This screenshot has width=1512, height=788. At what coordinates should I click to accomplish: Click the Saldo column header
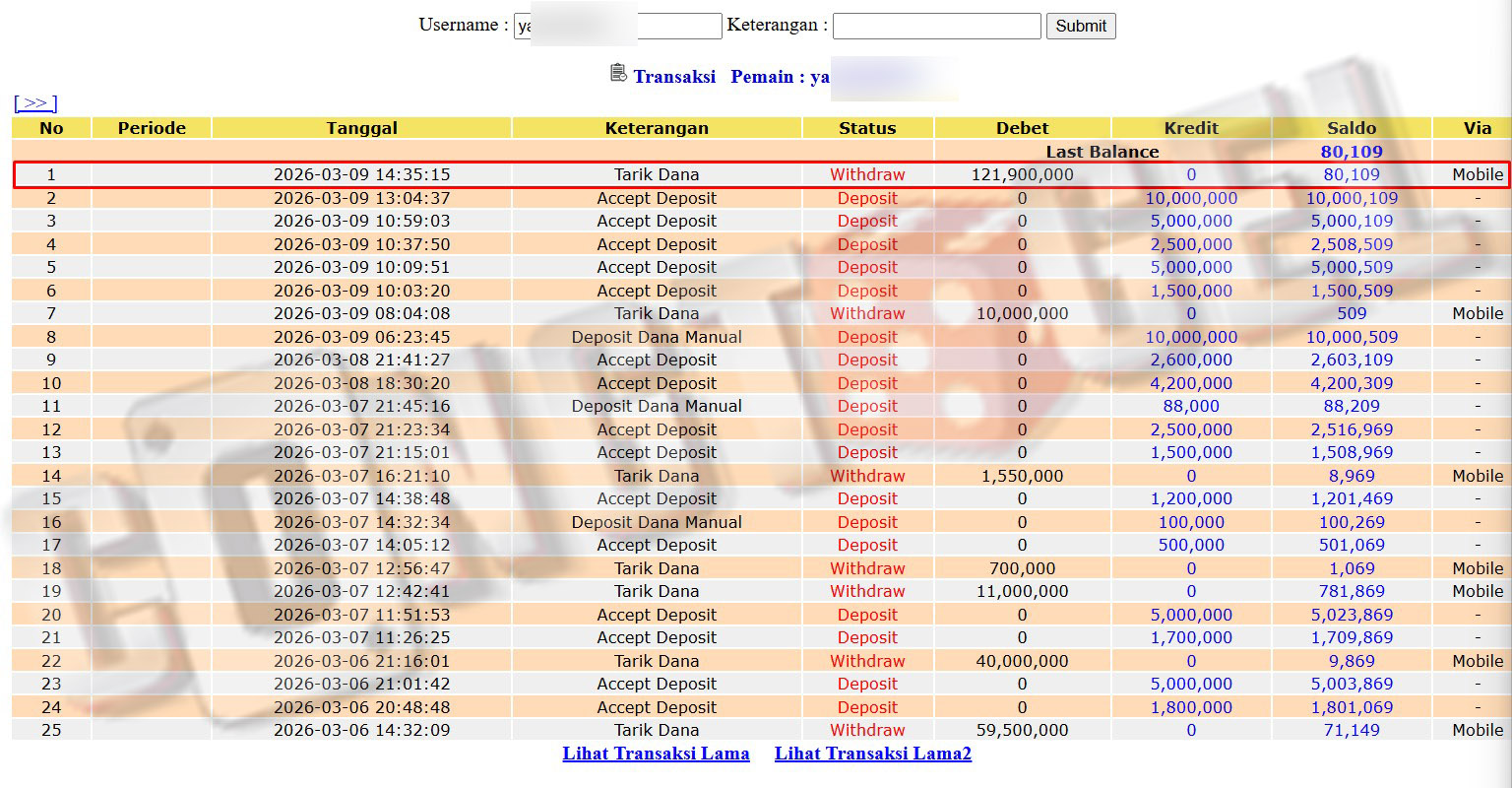(x=1351, y=128)
